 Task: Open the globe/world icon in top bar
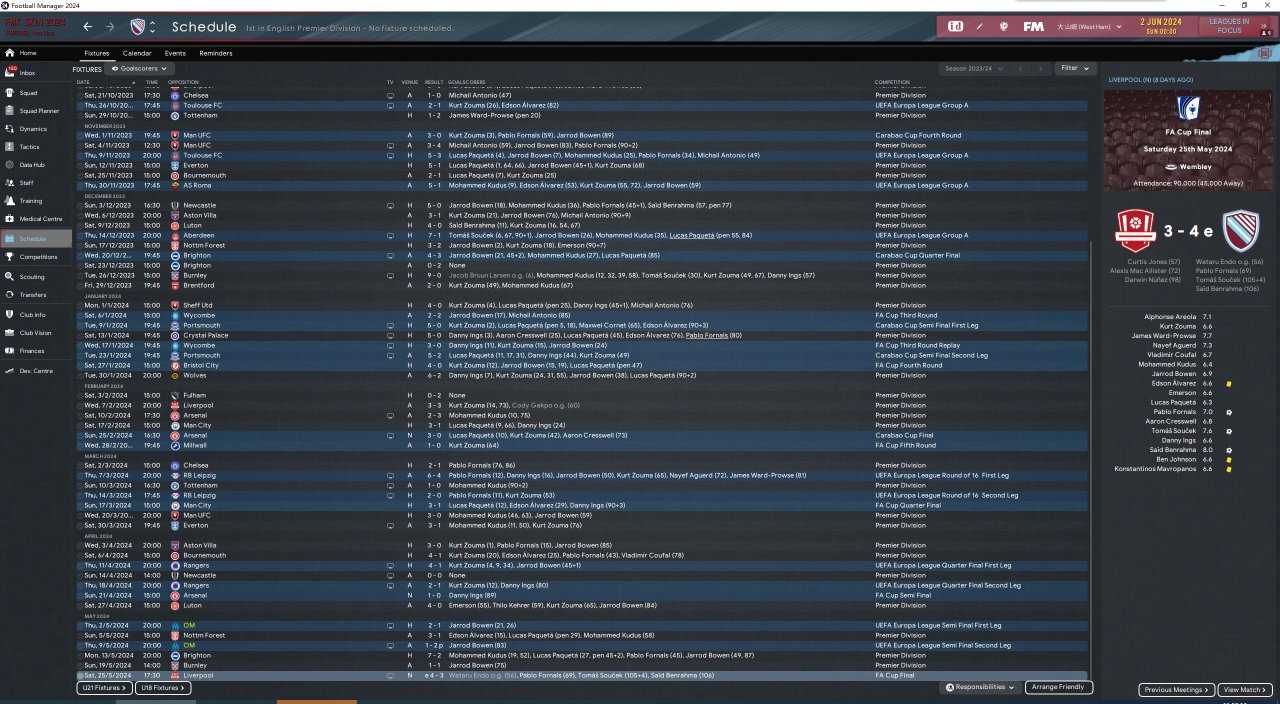point(1003,26)
